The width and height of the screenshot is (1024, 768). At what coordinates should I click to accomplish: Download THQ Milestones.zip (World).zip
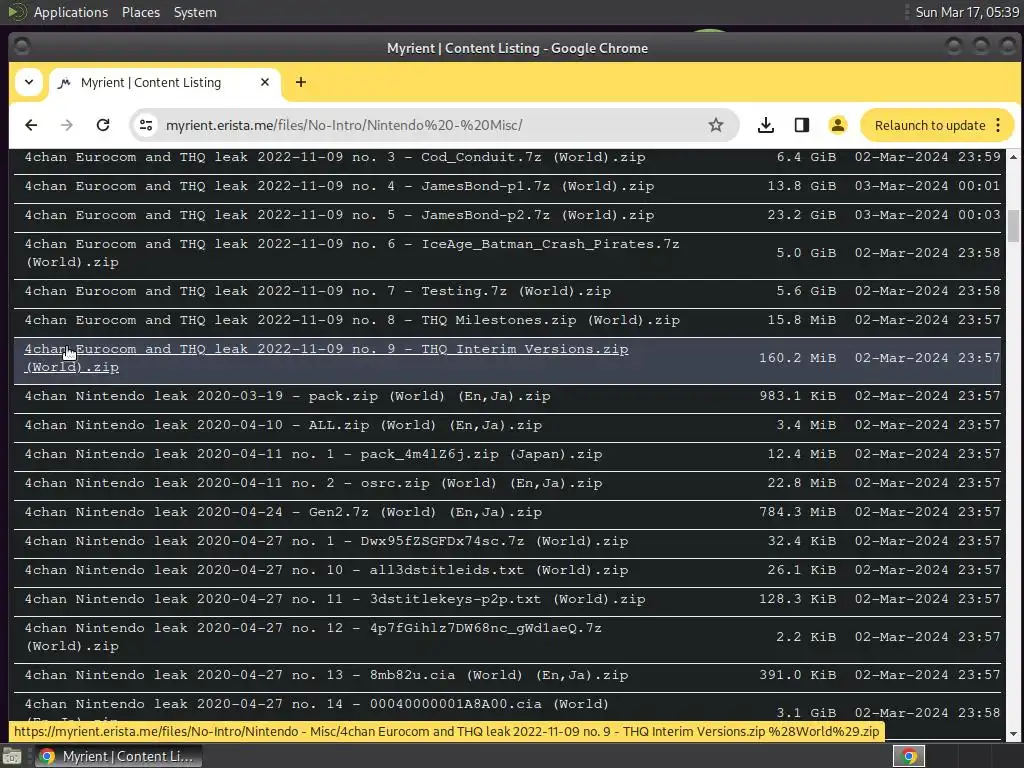pyautogui.click(x=352, y=320)
